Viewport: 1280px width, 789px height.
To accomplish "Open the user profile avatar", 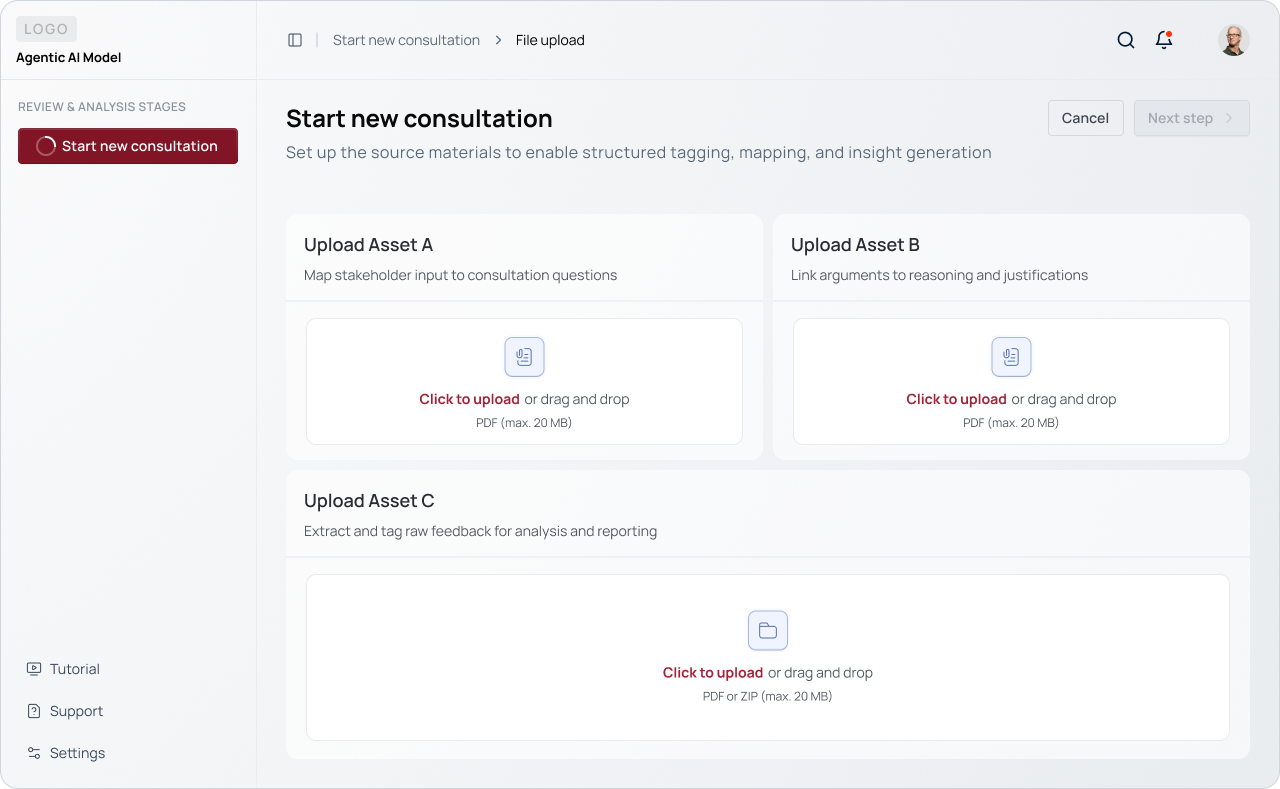I will [x=1233, y=40].
